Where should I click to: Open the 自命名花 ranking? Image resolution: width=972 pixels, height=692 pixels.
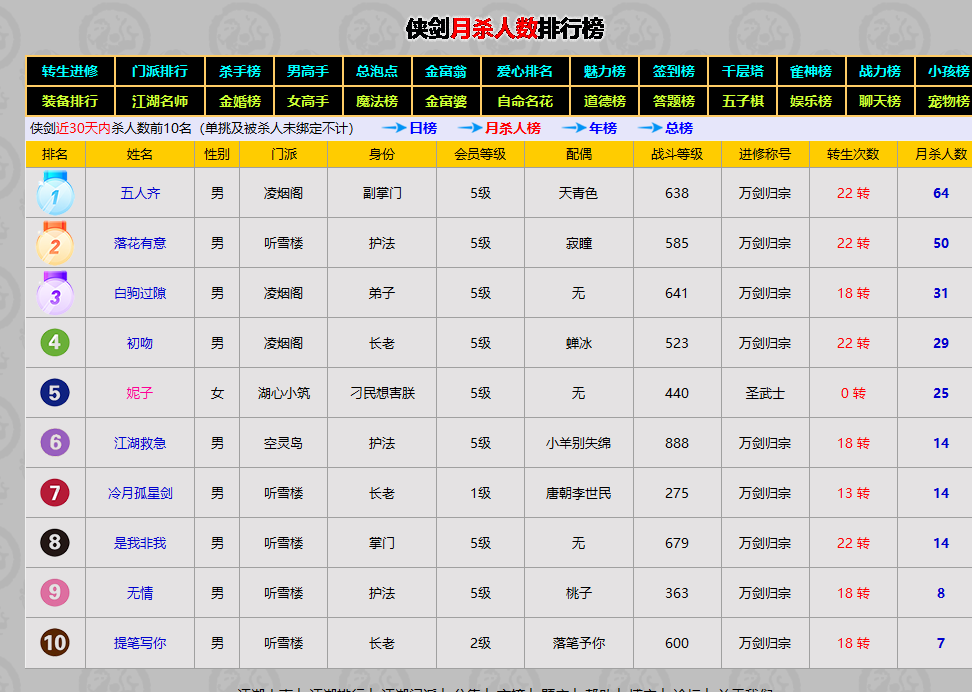click(525, 101)
